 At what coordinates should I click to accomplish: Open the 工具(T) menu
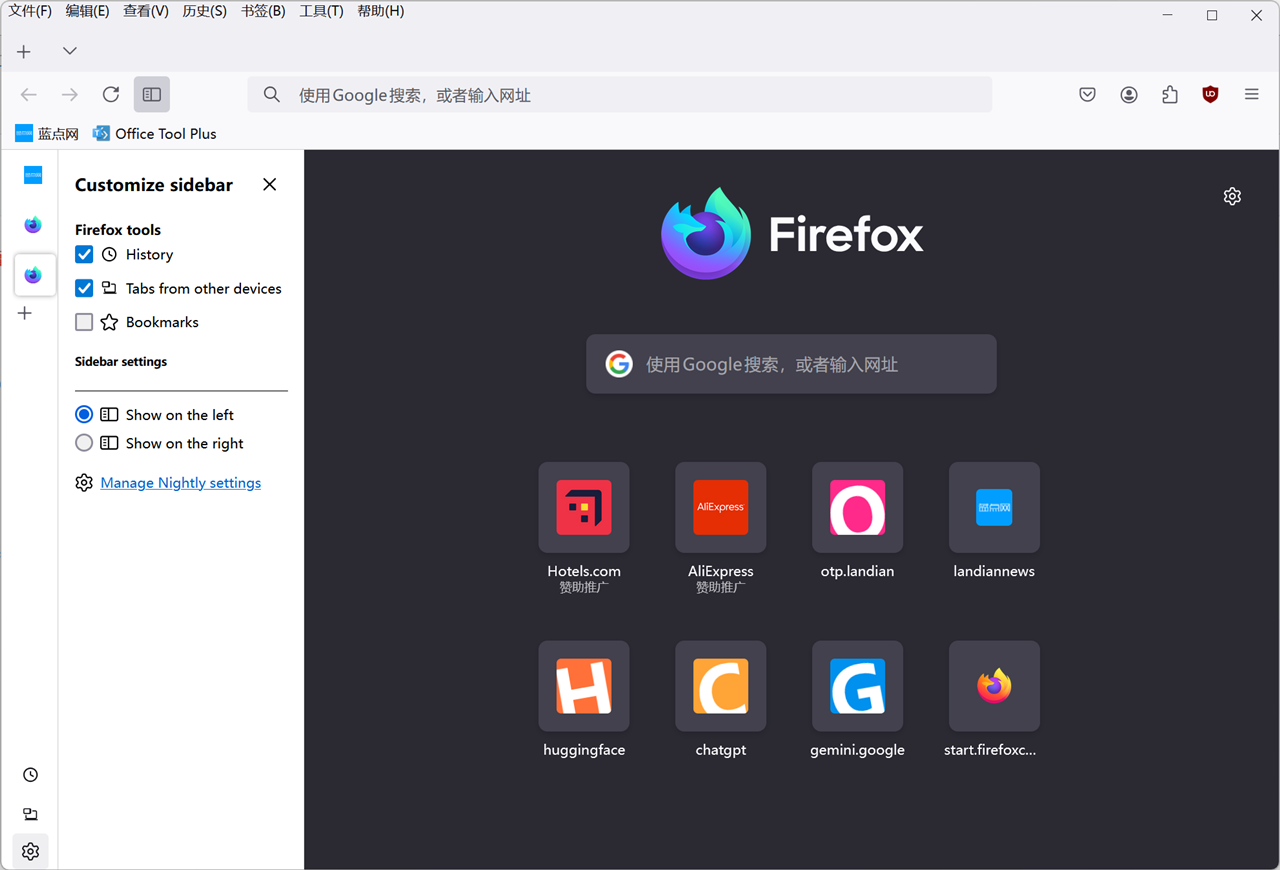click(321, 11)
